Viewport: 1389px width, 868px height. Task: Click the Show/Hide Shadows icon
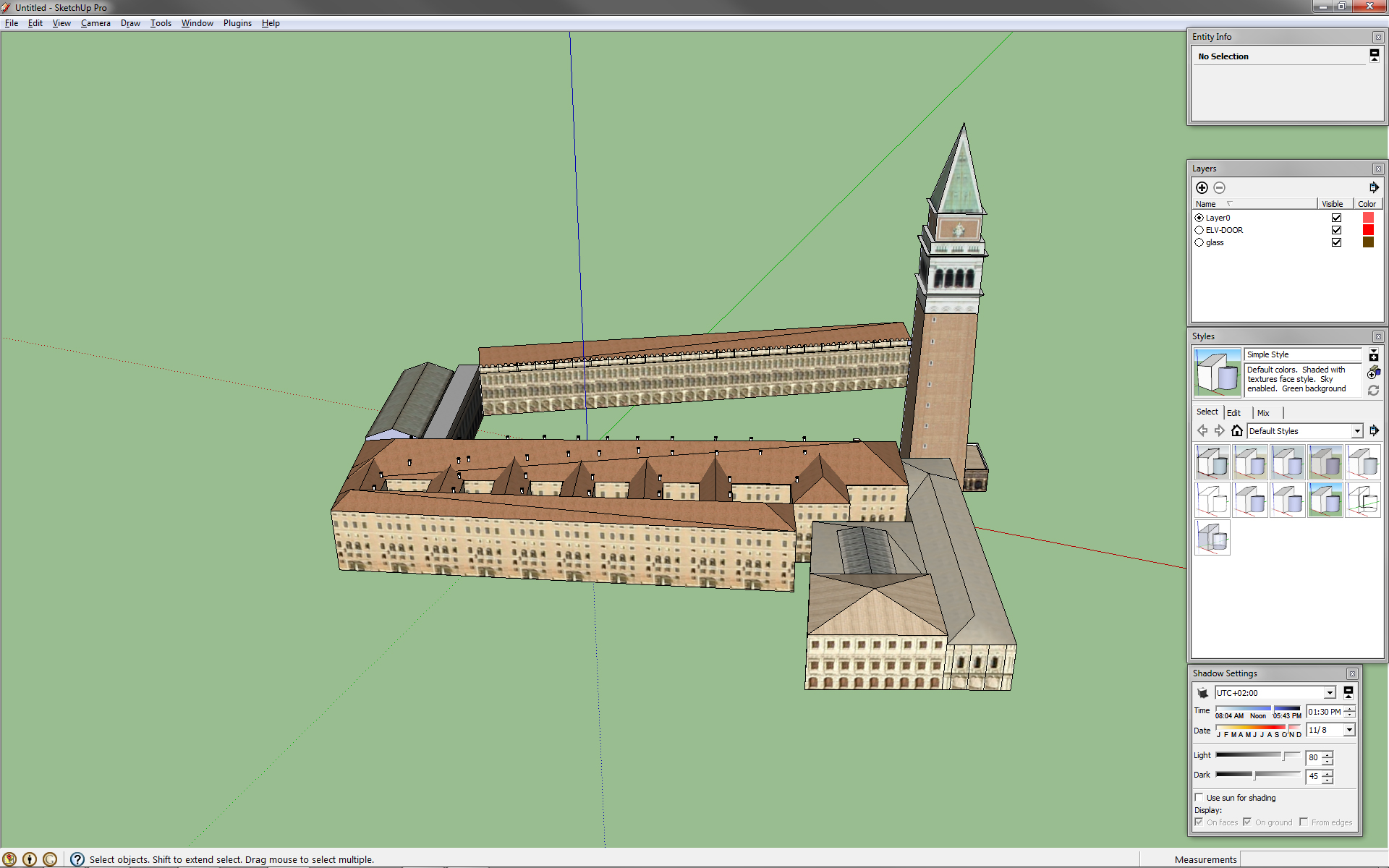point(1202,693)
